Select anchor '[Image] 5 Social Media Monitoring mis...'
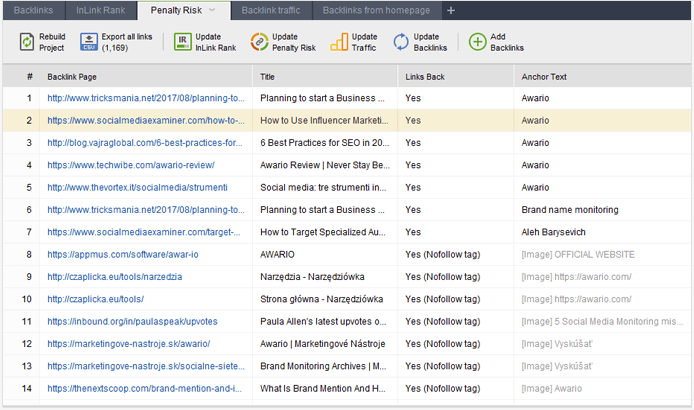 pos(602,321)
